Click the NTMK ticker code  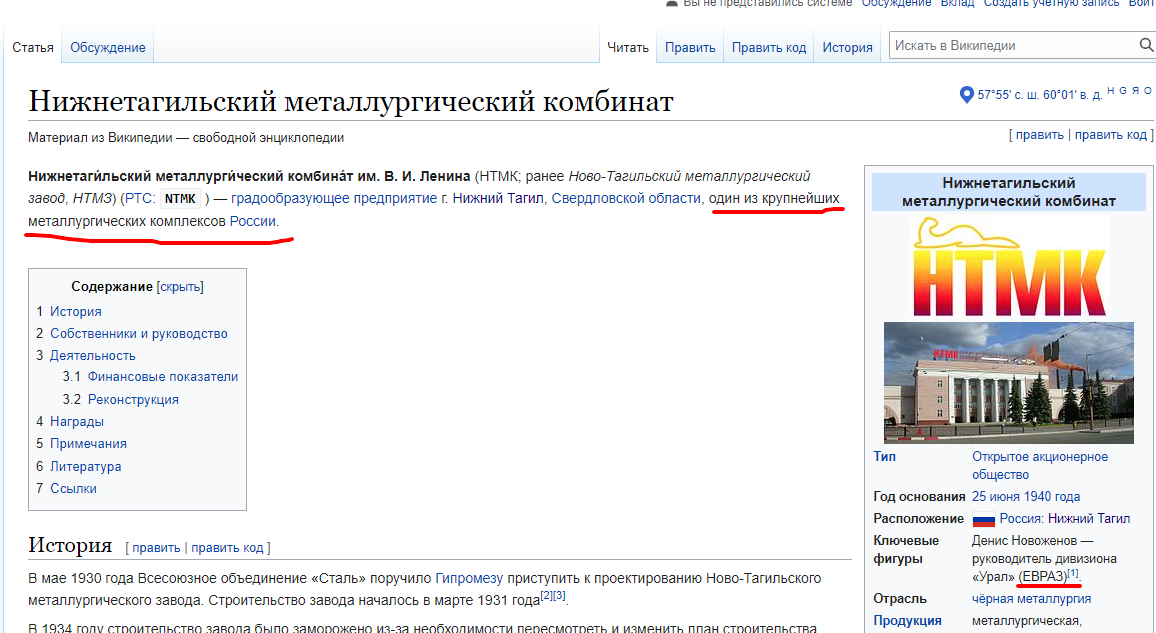(180, 199)
